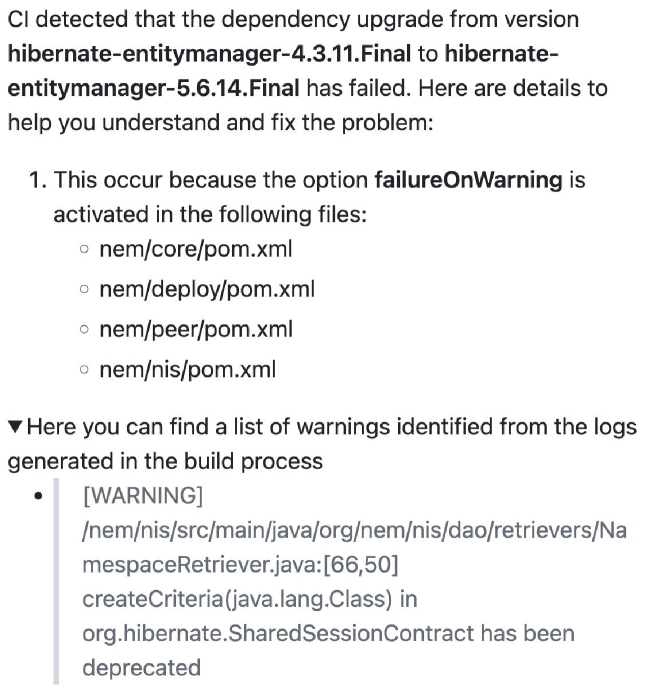Image resolution: width=664 pixels, height=690 pixels.
Task: Collapse the warnings list disclosure triangle
Action: tap(15, 429)
